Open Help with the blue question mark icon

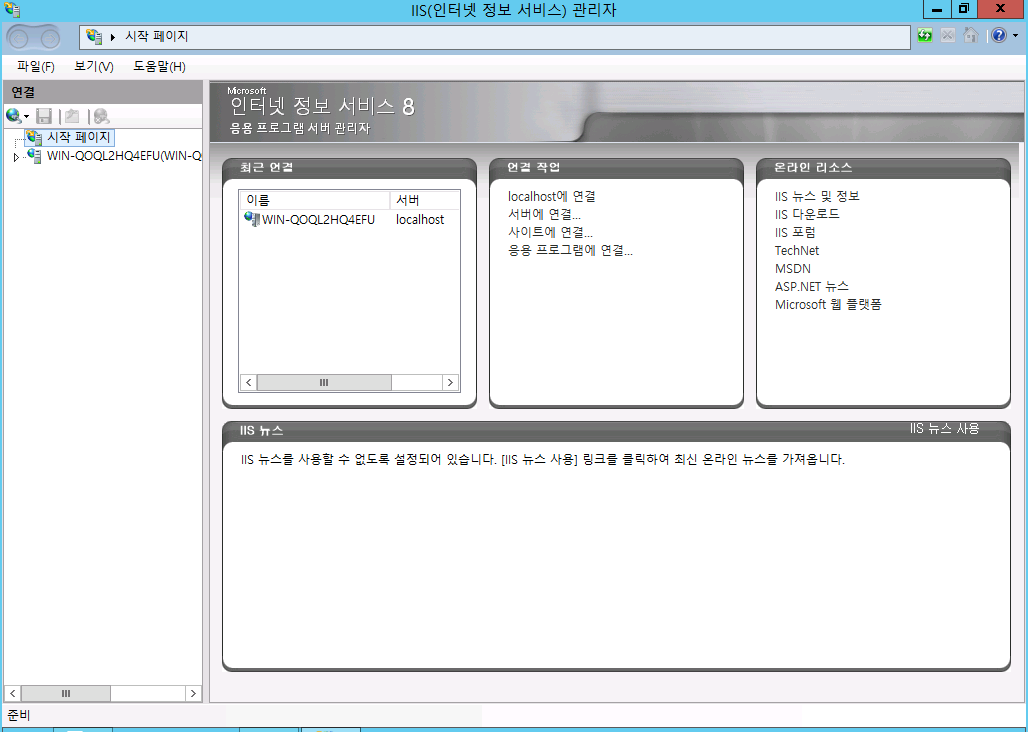pos(998,35)
